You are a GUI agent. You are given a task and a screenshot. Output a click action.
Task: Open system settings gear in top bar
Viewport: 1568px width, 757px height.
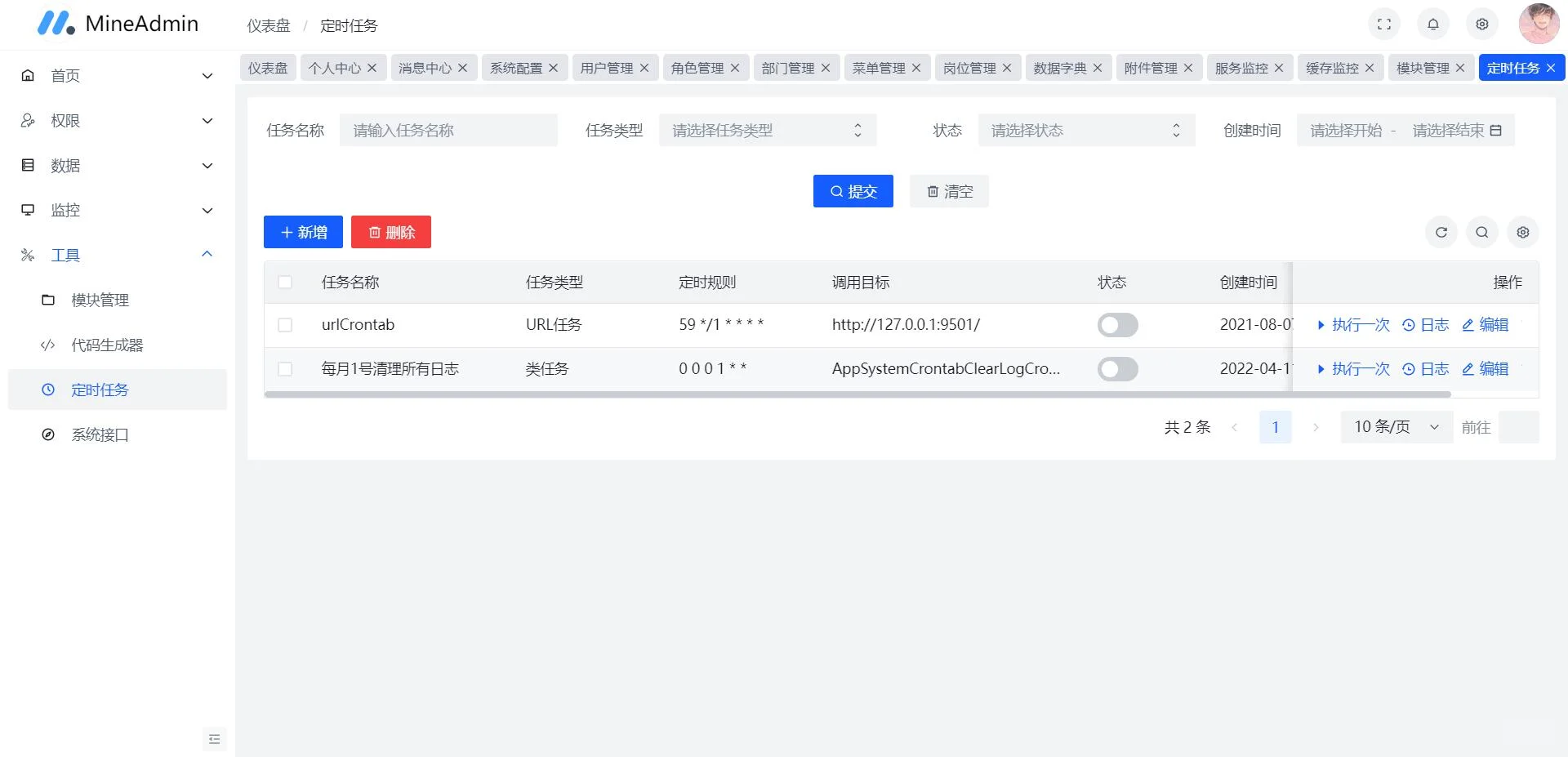1481,24
